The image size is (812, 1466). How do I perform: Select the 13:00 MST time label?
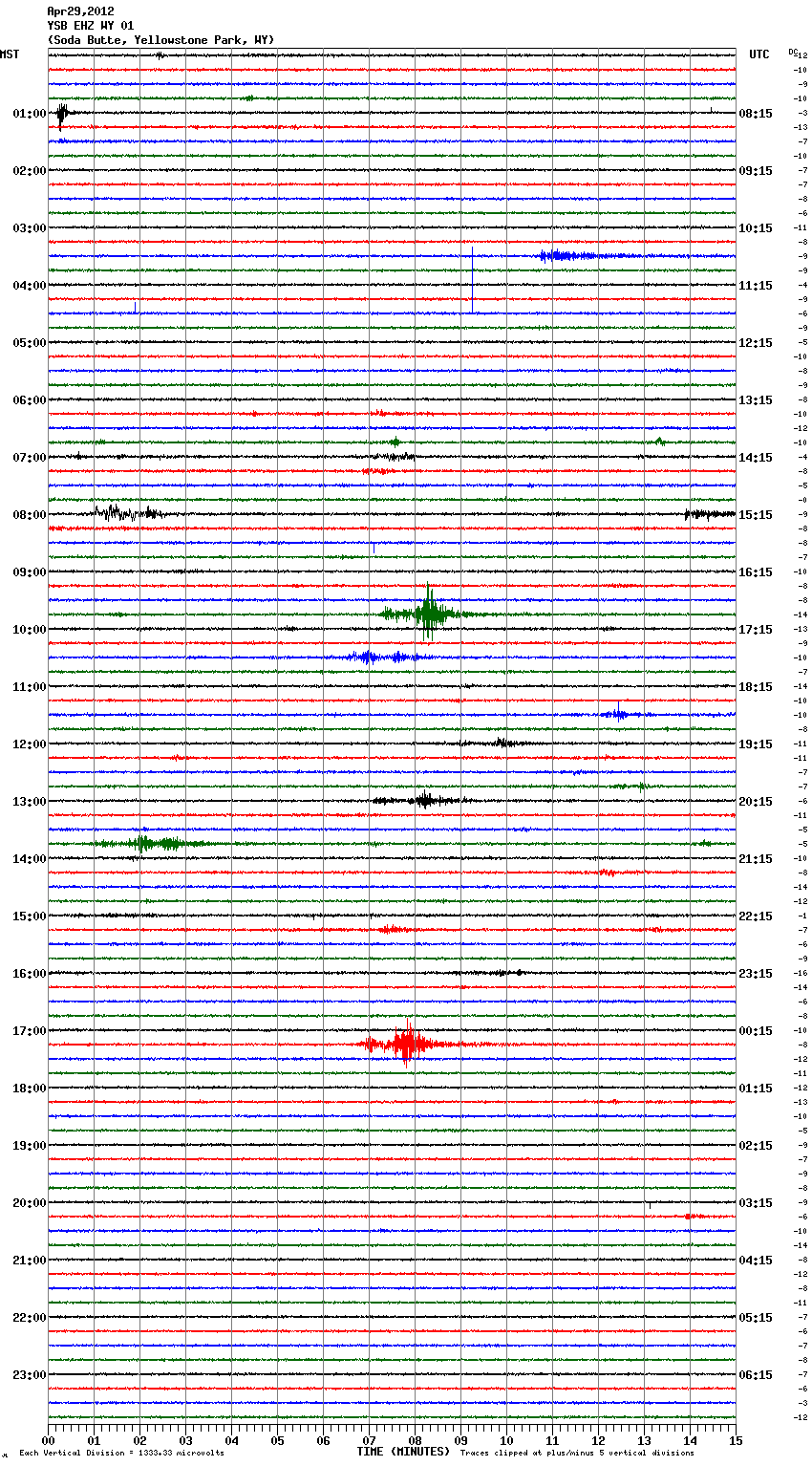pos(30,802)
